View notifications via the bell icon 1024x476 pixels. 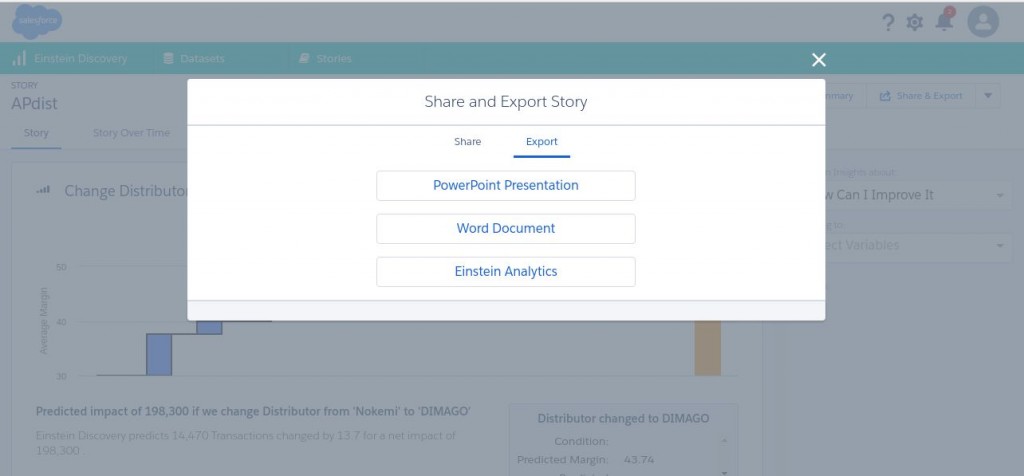click(x=944, y=21)
